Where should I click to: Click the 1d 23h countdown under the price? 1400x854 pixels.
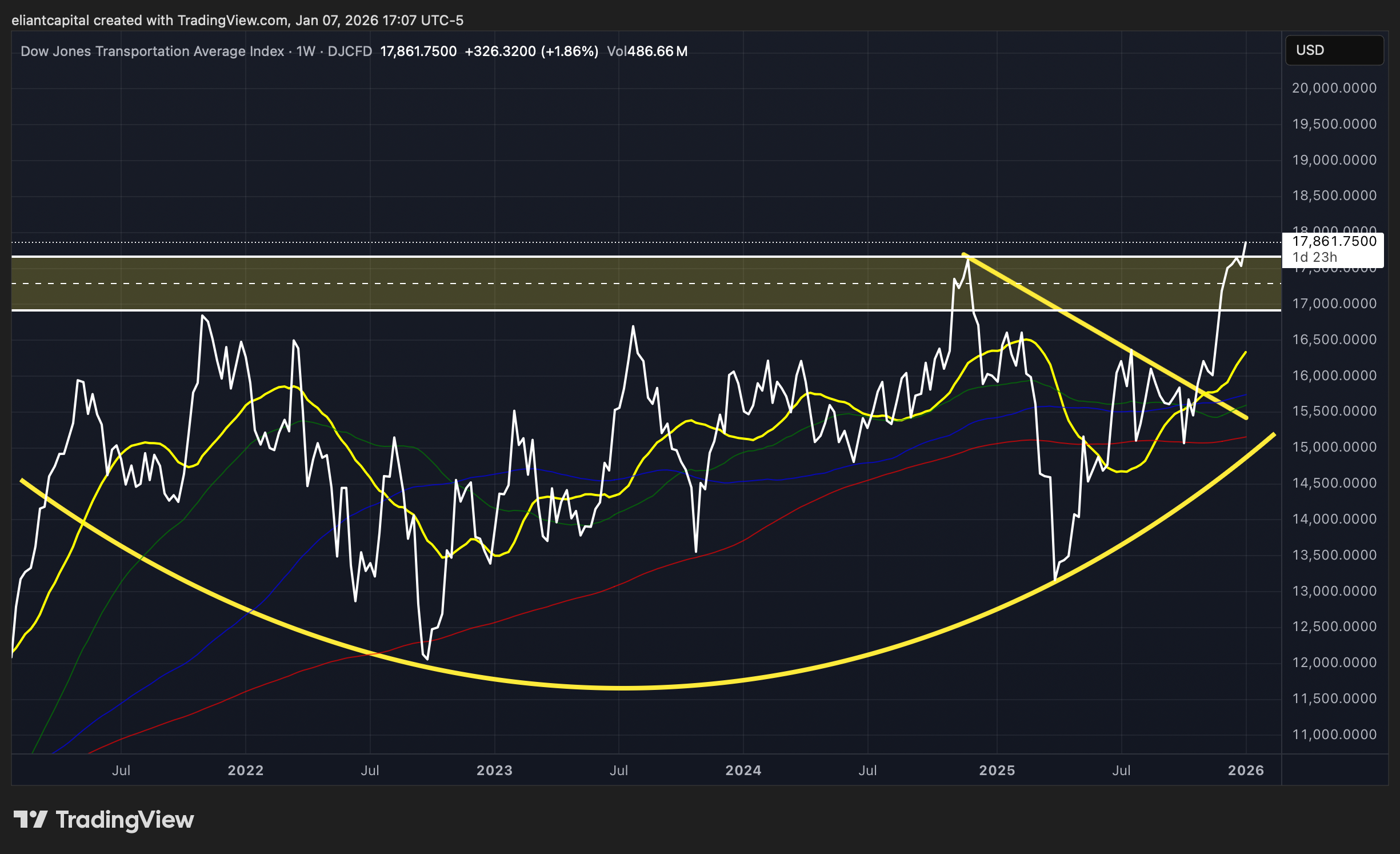coord(1314,258)
